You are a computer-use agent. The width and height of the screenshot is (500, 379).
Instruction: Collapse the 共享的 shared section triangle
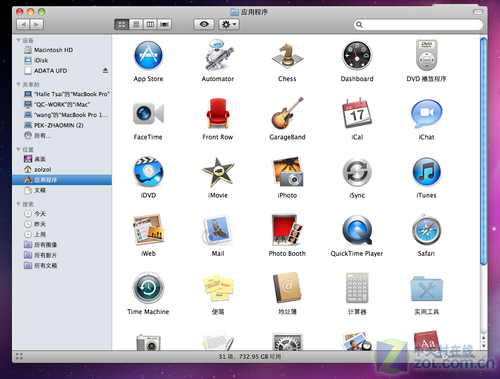point(19,84)
